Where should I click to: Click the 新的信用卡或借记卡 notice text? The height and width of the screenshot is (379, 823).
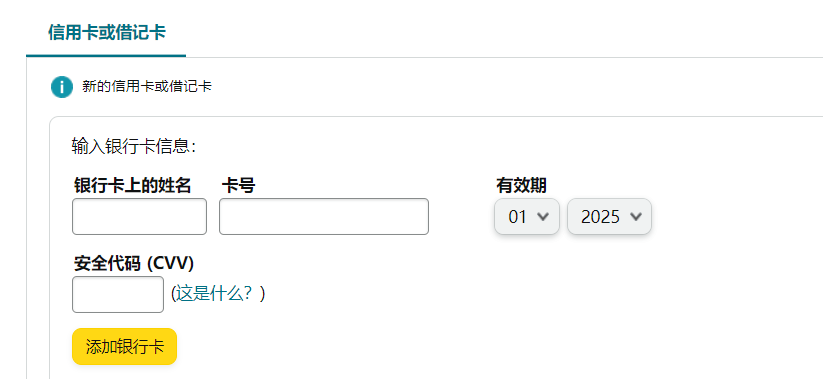tap(147, 87)
